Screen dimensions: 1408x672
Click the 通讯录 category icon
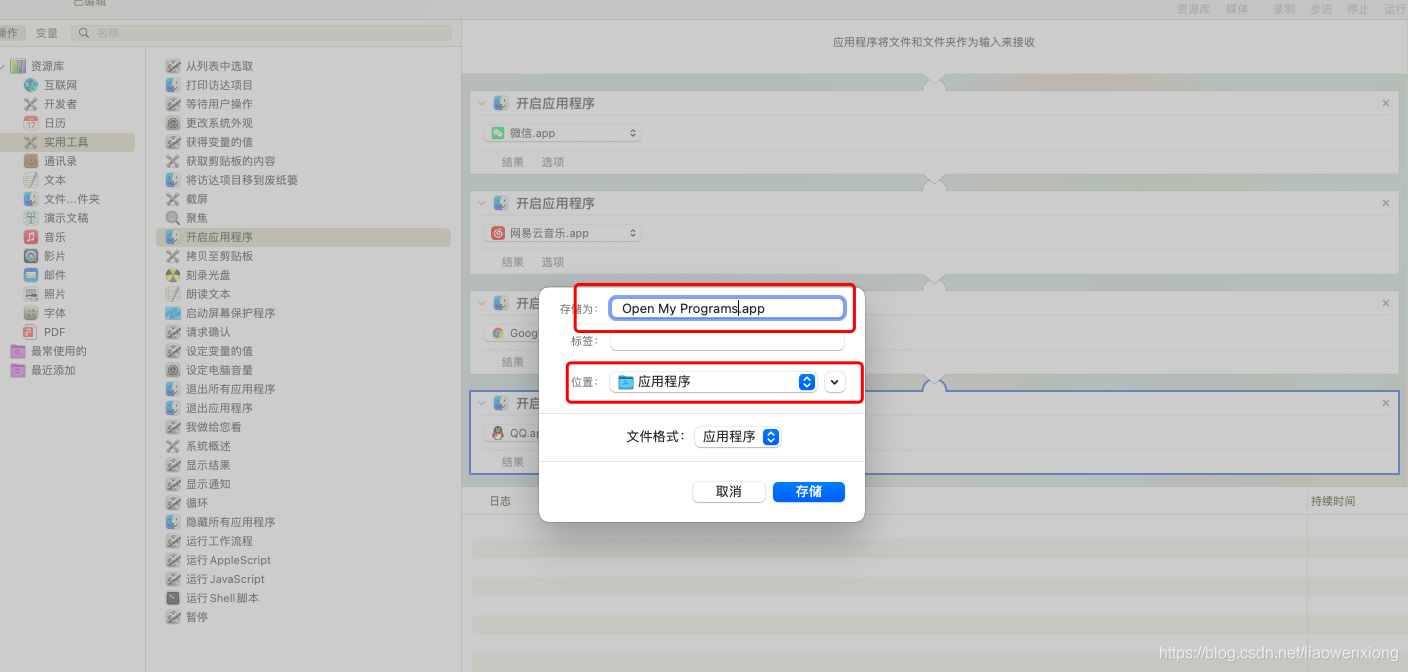point(31,161)
